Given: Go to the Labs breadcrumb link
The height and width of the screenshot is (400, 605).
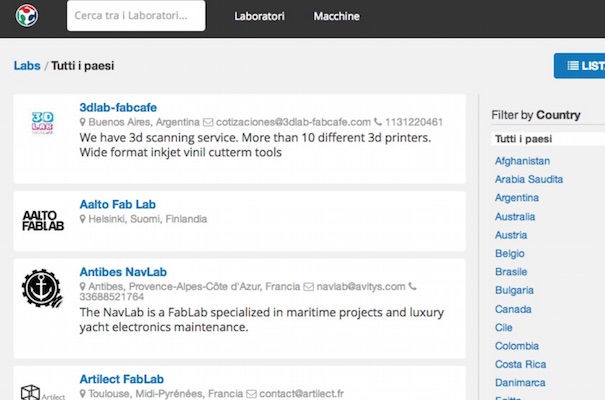Looking at the screenshot, I should (x=27, y=66).
